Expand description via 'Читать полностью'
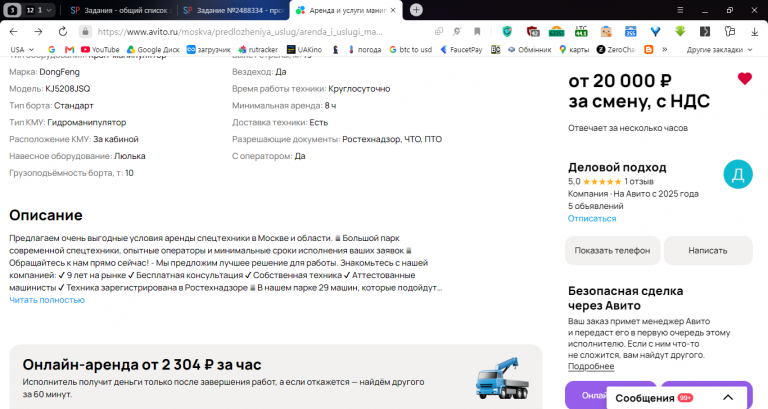The height and width of the screenshot is (409, 768). 47,300
